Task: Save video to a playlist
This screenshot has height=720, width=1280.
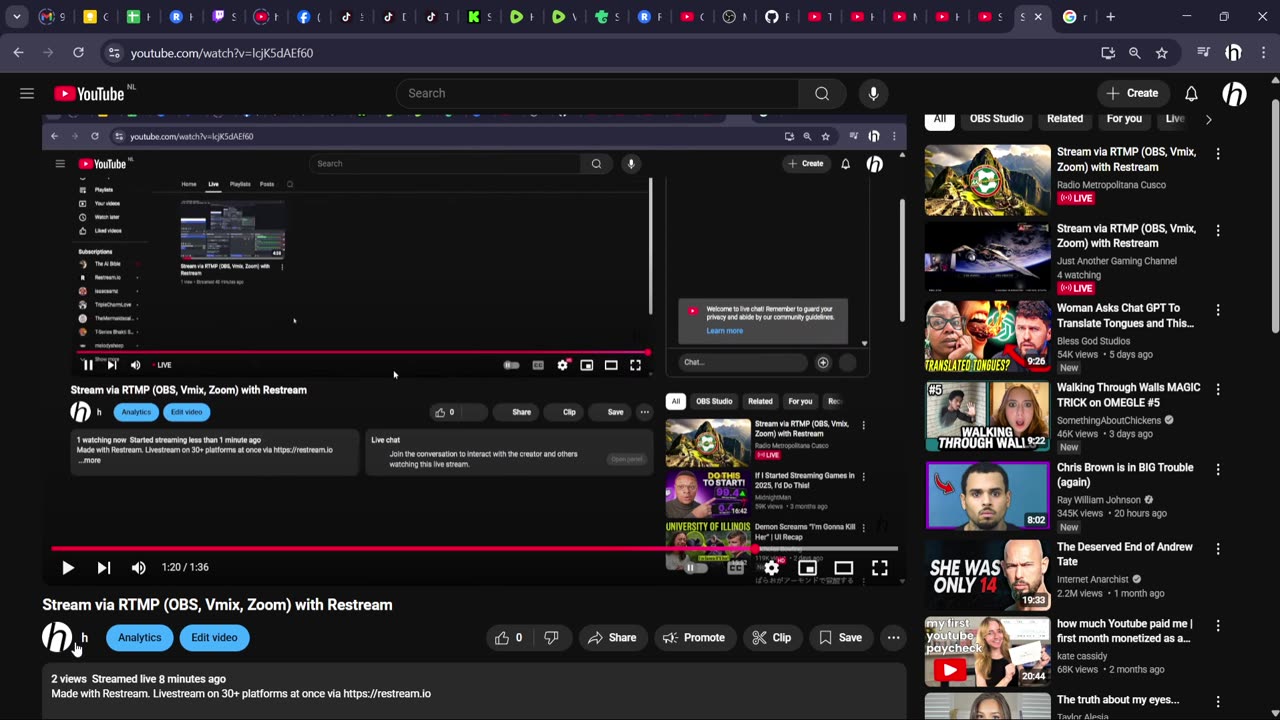Action: 840,637
